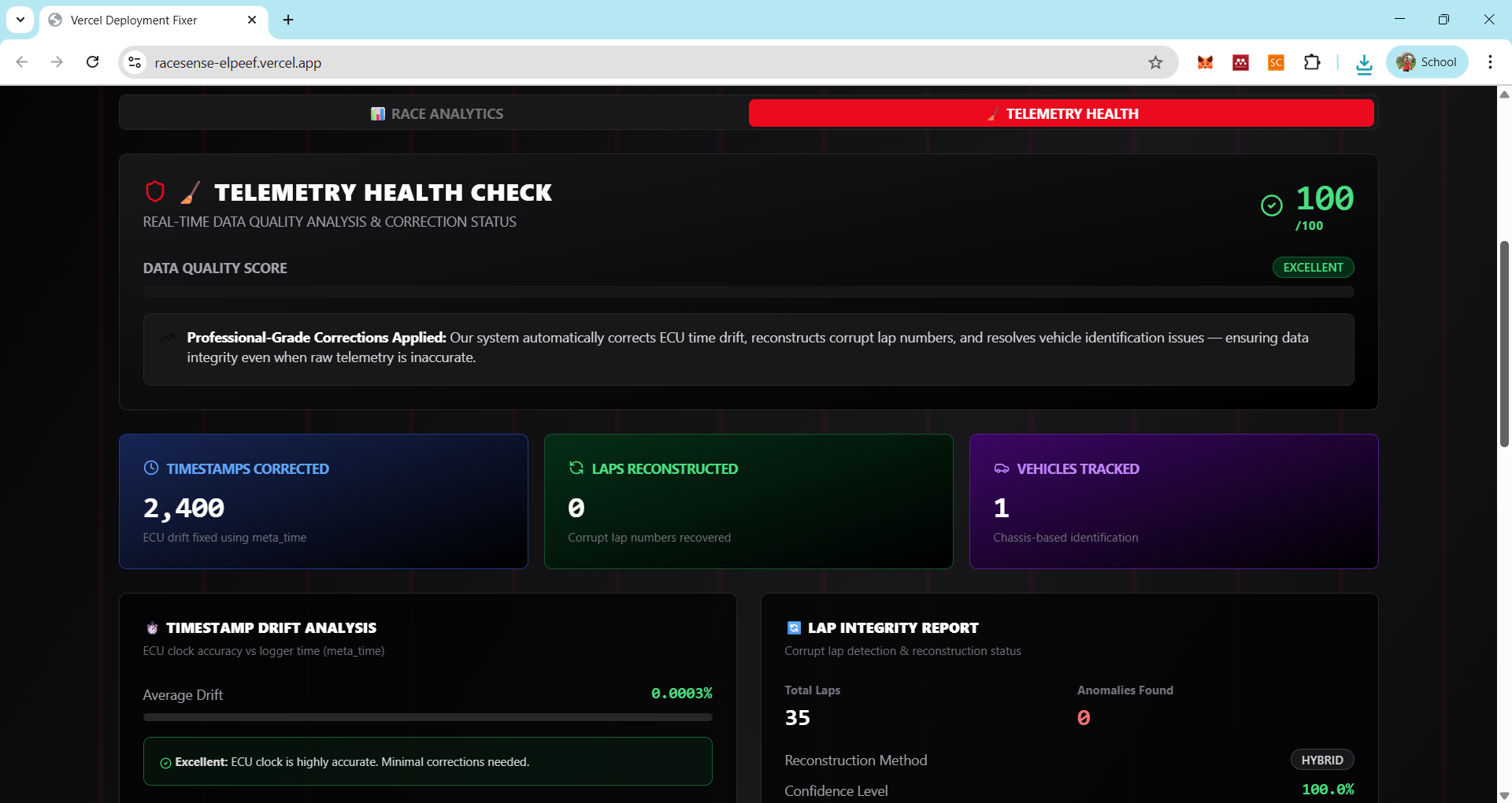View site information in the address bar

(x=135, y=62)
